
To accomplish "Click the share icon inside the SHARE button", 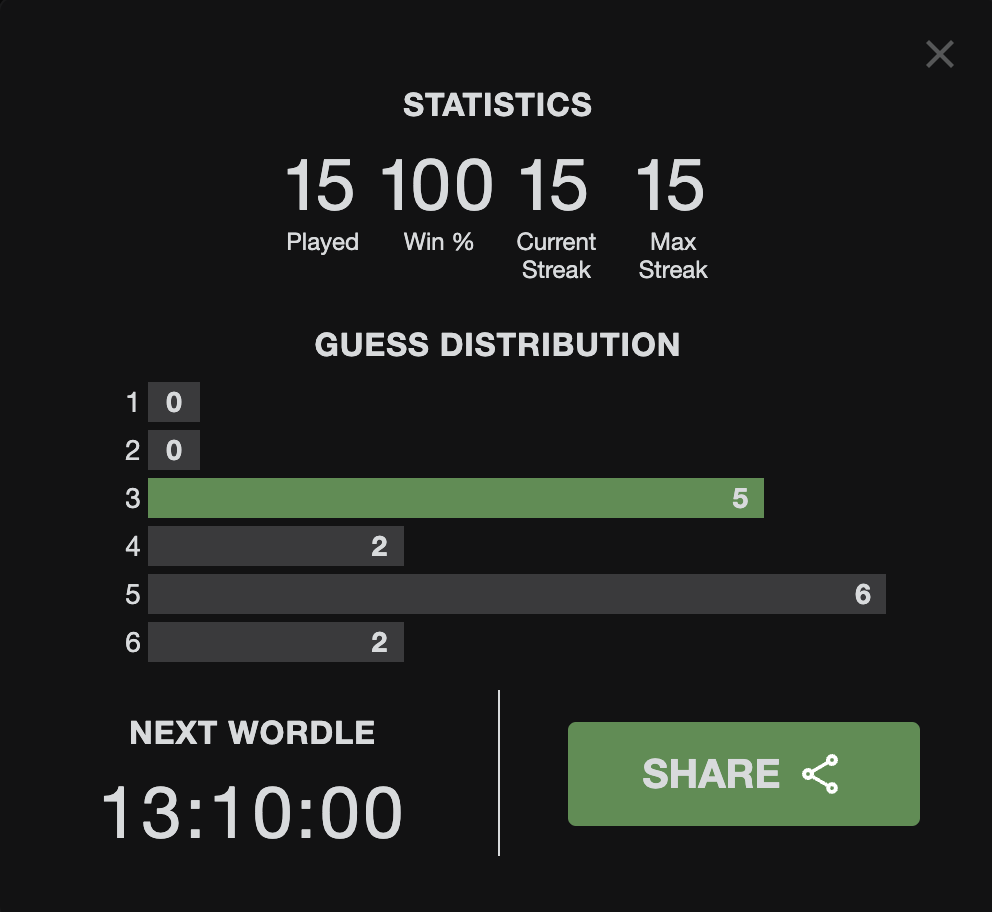I will pyautogui.click(x=820, y=773).
